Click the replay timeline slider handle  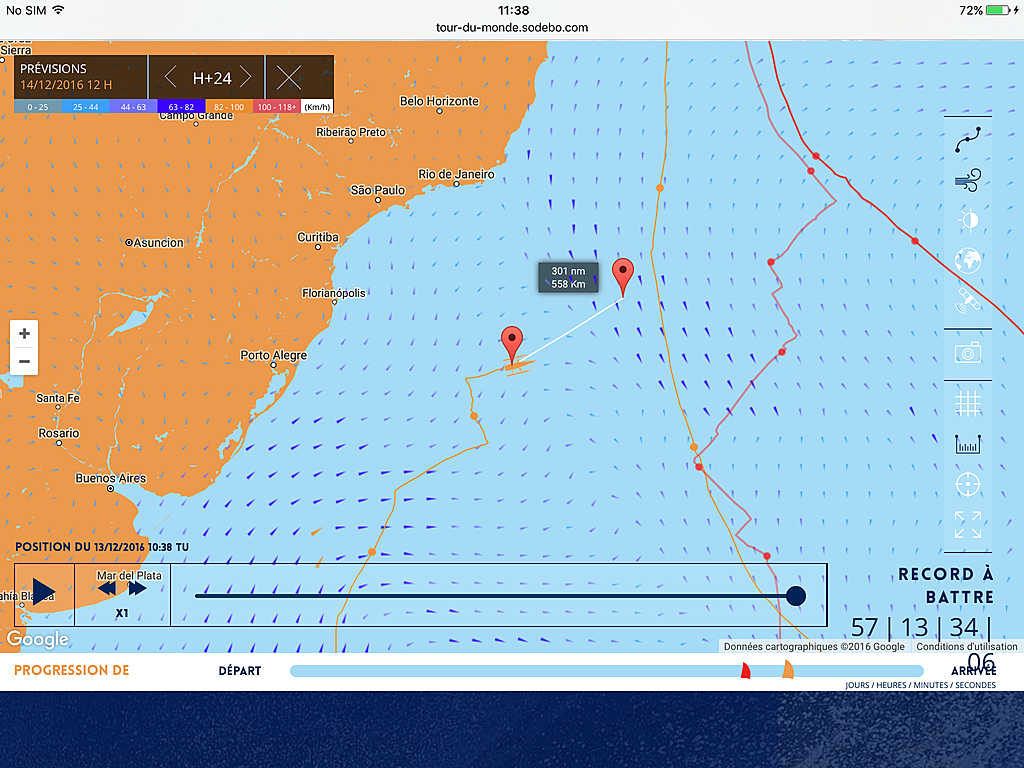coord(795,596)
